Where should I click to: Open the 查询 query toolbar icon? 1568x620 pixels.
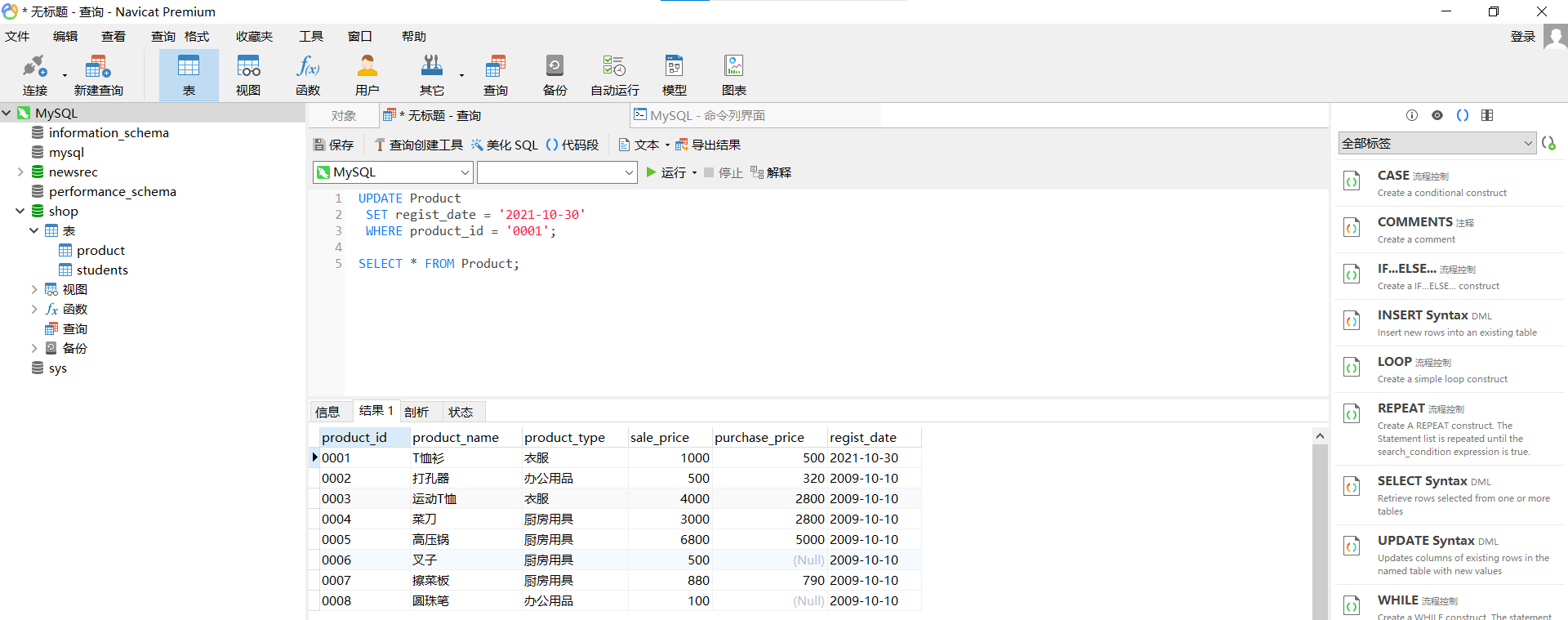click(x=496, y=75)
